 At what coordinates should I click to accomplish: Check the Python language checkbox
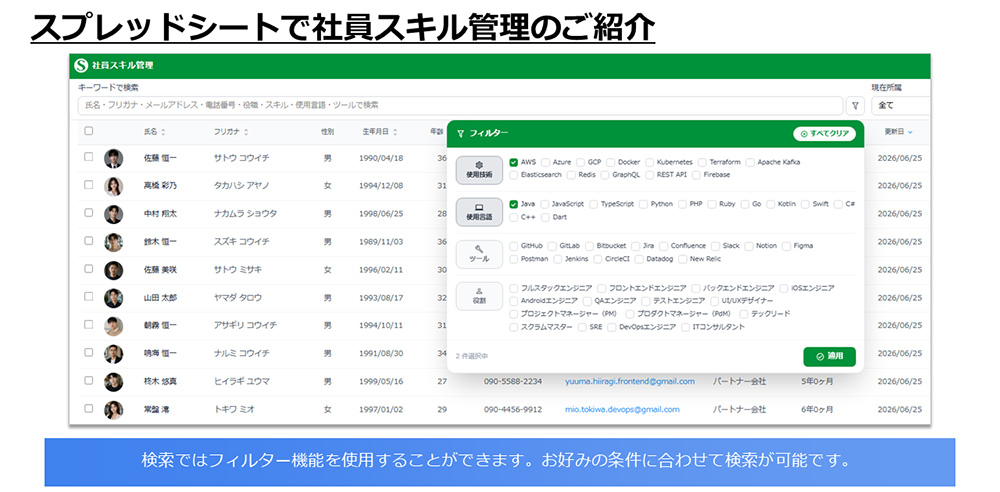coord(643,204)
